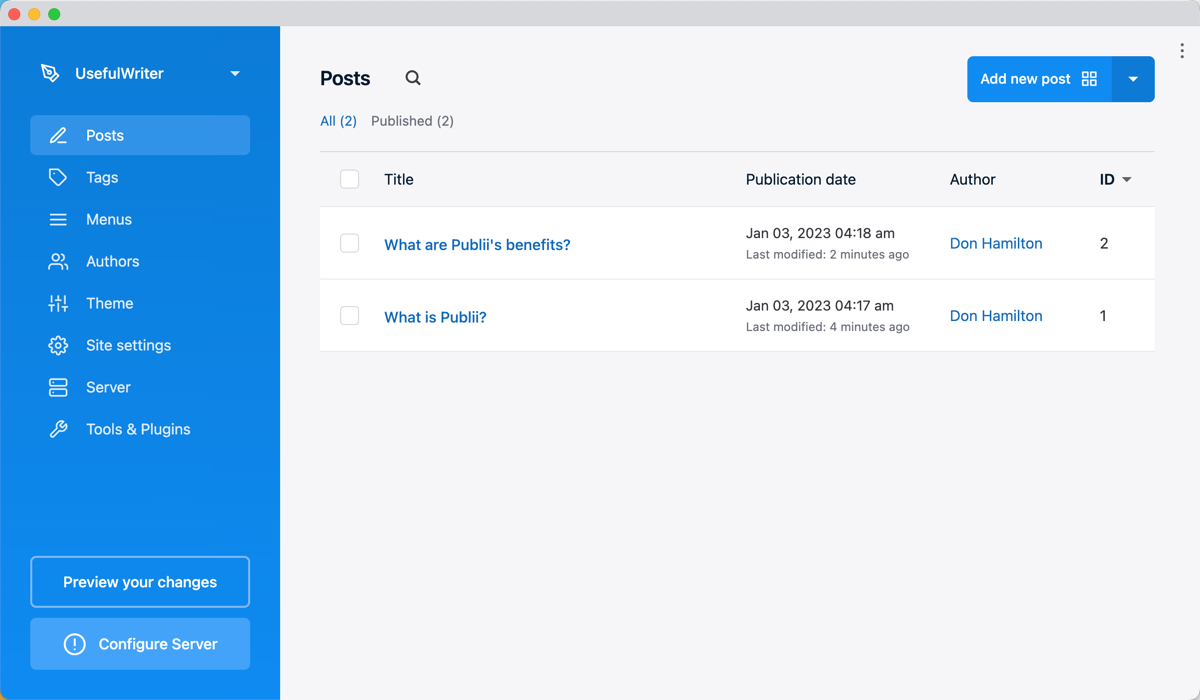Click the Server stack icon in sidebar

pyautogui.click(x=58, y=387)
